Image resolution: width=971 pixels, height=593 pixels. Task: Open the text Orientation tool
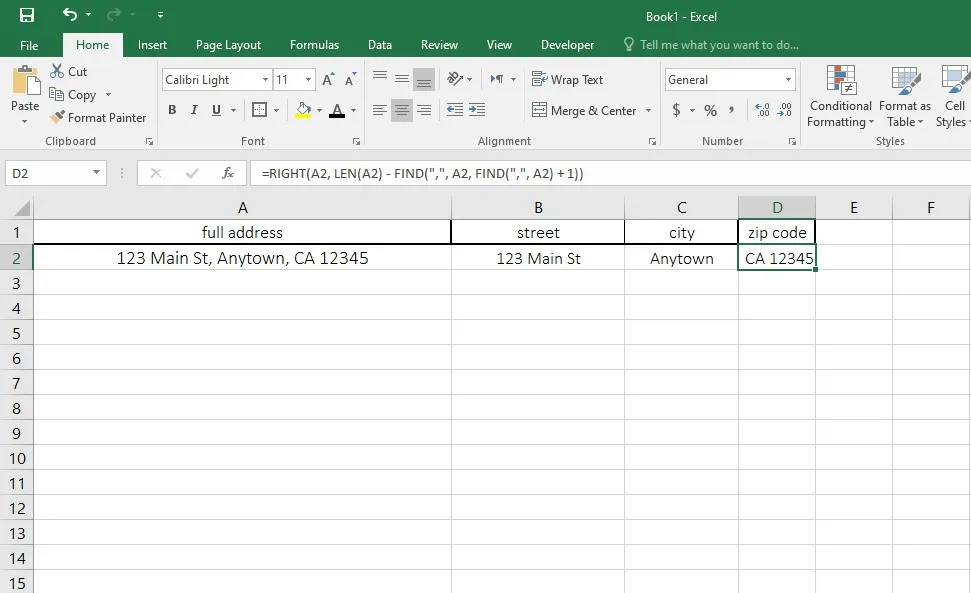point(455,79)
